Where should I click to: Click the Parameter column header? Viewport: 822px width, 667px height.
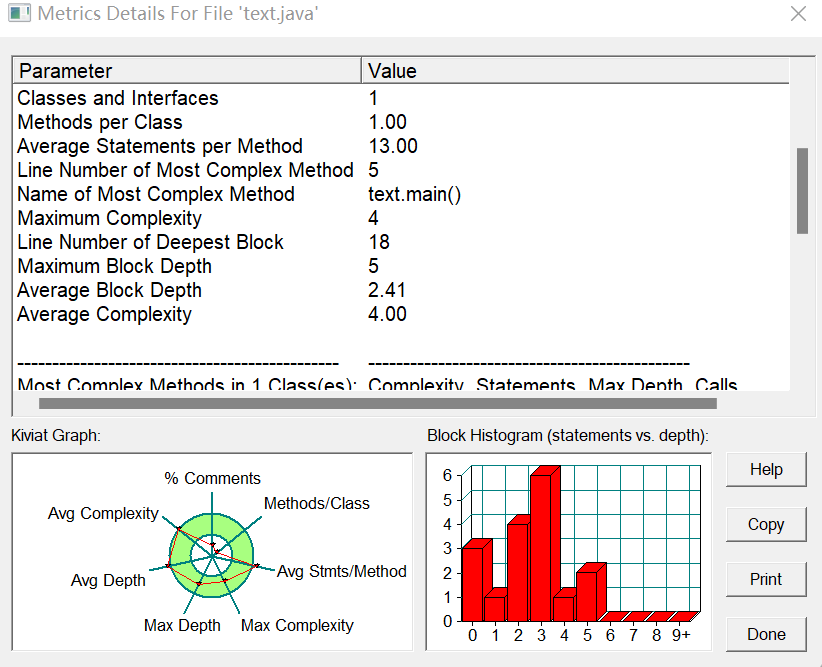[x=187, y=71]
